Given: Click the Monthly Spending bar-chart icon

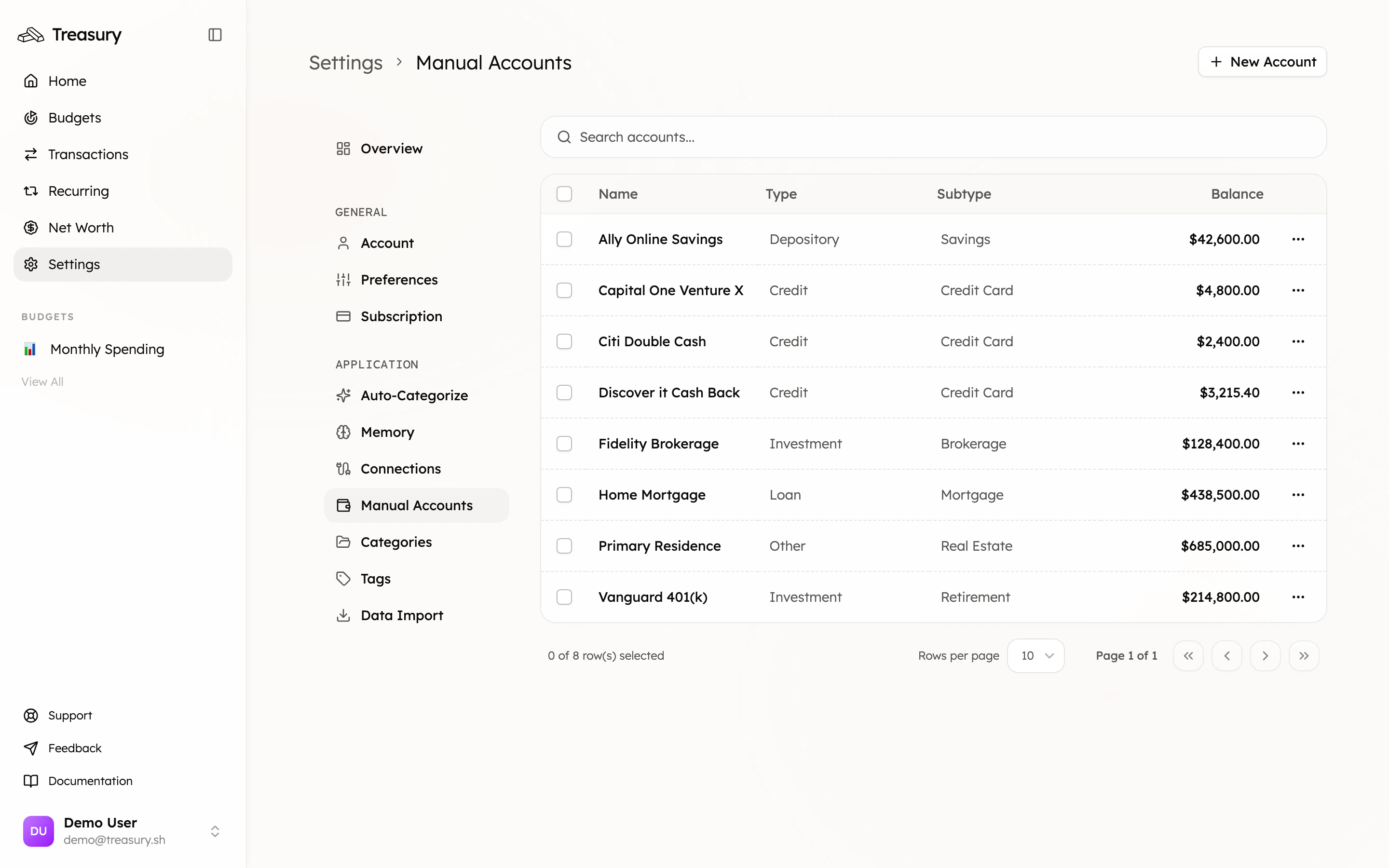Looking at the screenshot, I should pyautogui.click(x=30, y=349).
